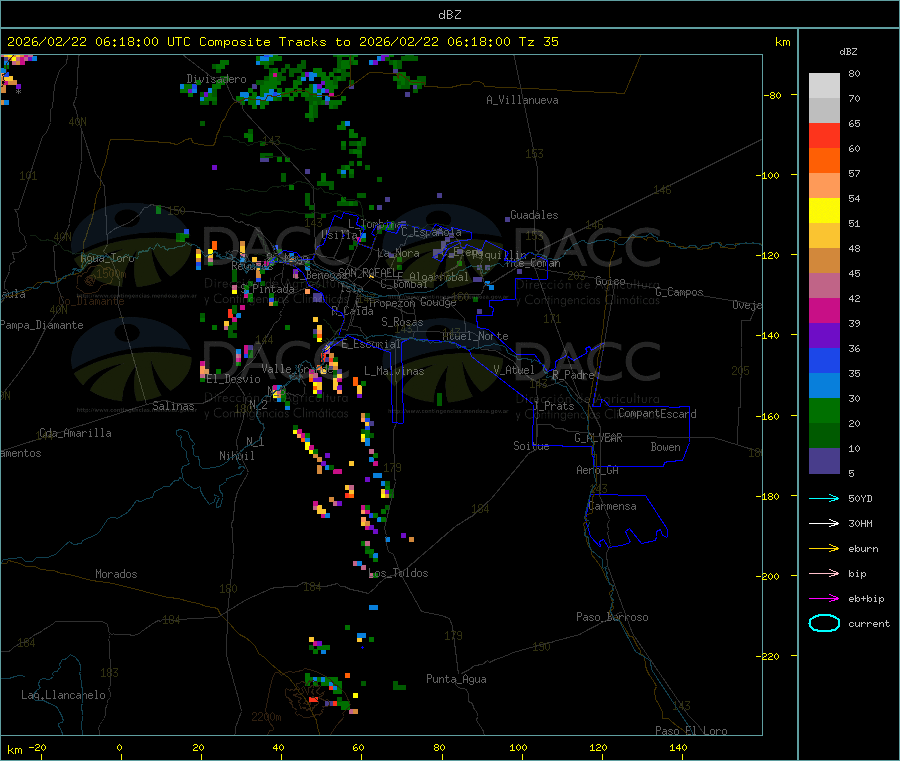Click the 39 dBZ magenta swatch
The image size is (900, 761).
824,310
